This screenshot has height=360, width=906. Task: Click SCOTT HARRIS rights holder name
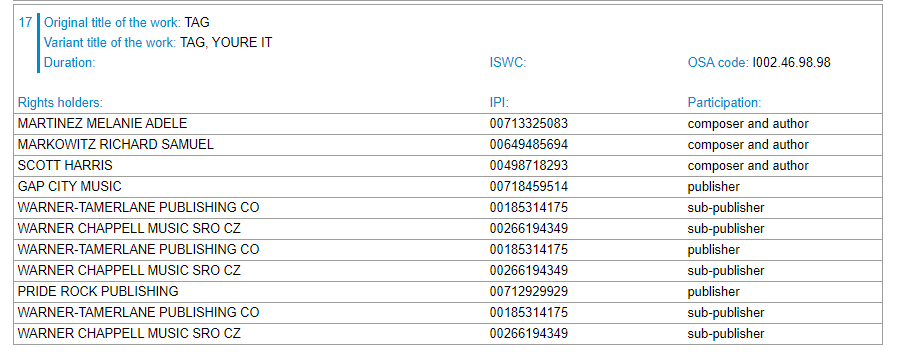(x=65, y=165)
